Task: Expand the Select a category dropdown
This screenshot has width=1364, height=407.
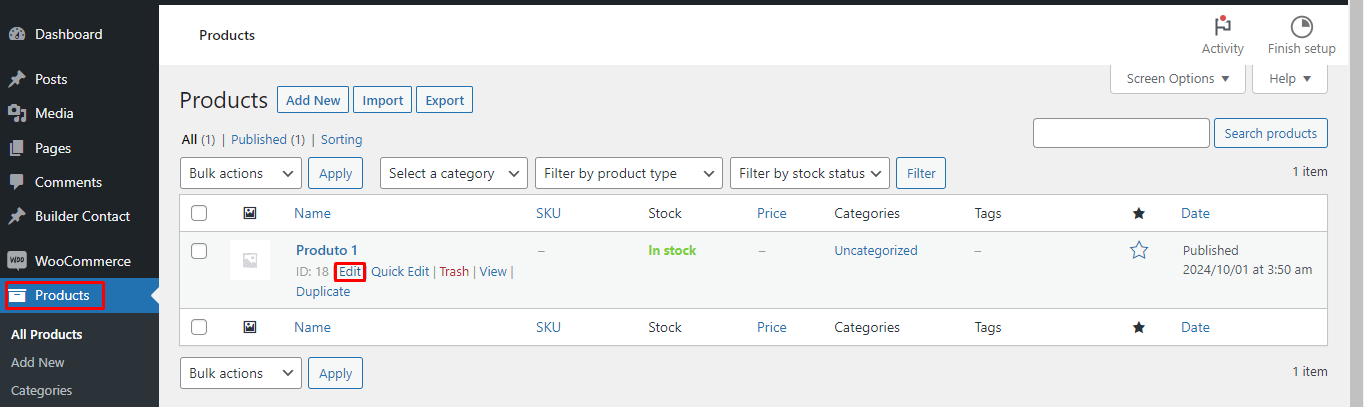Action: coord(453,173)
